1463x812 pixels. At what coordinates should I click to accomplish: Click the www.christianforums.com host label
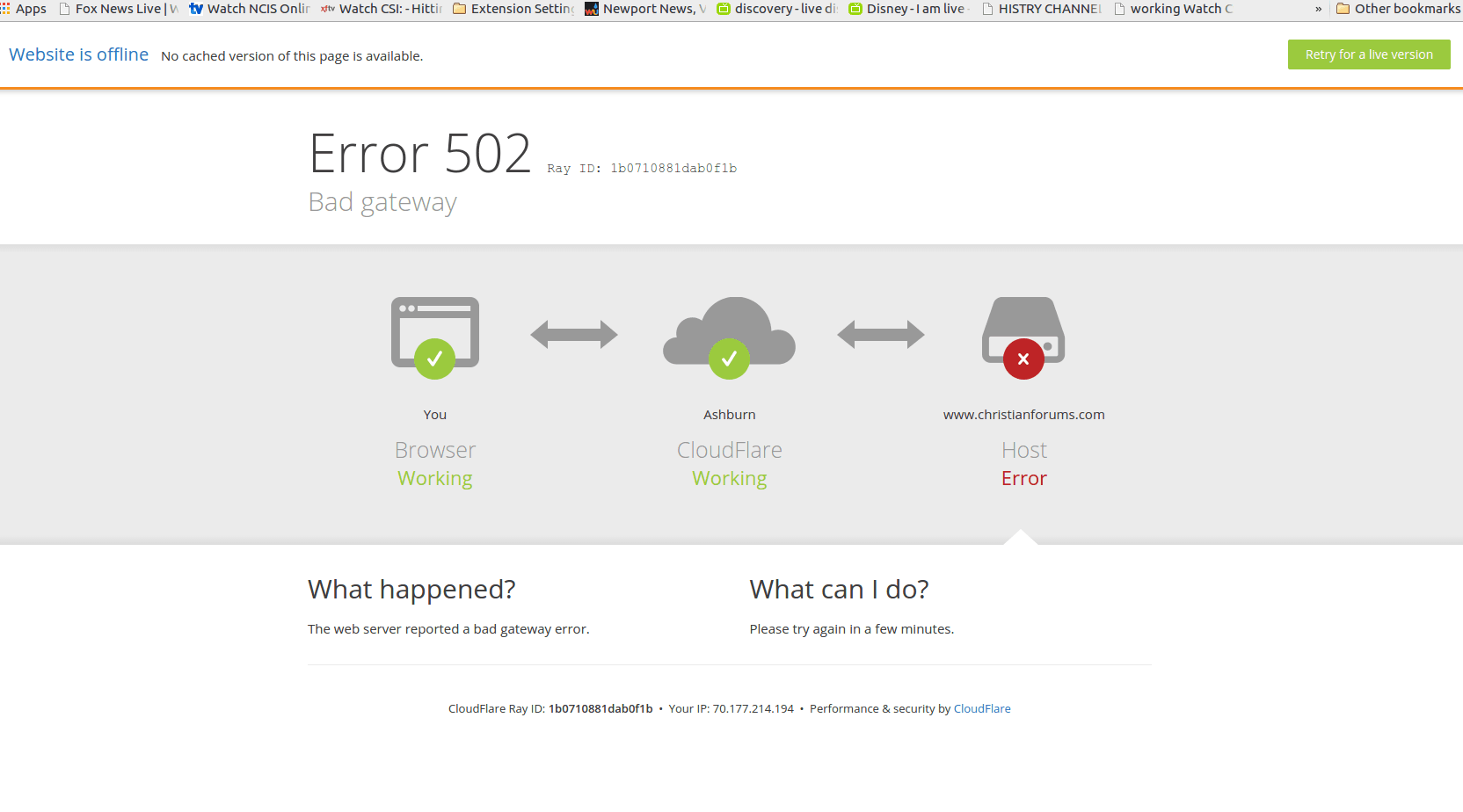[x=1023, y=415]
